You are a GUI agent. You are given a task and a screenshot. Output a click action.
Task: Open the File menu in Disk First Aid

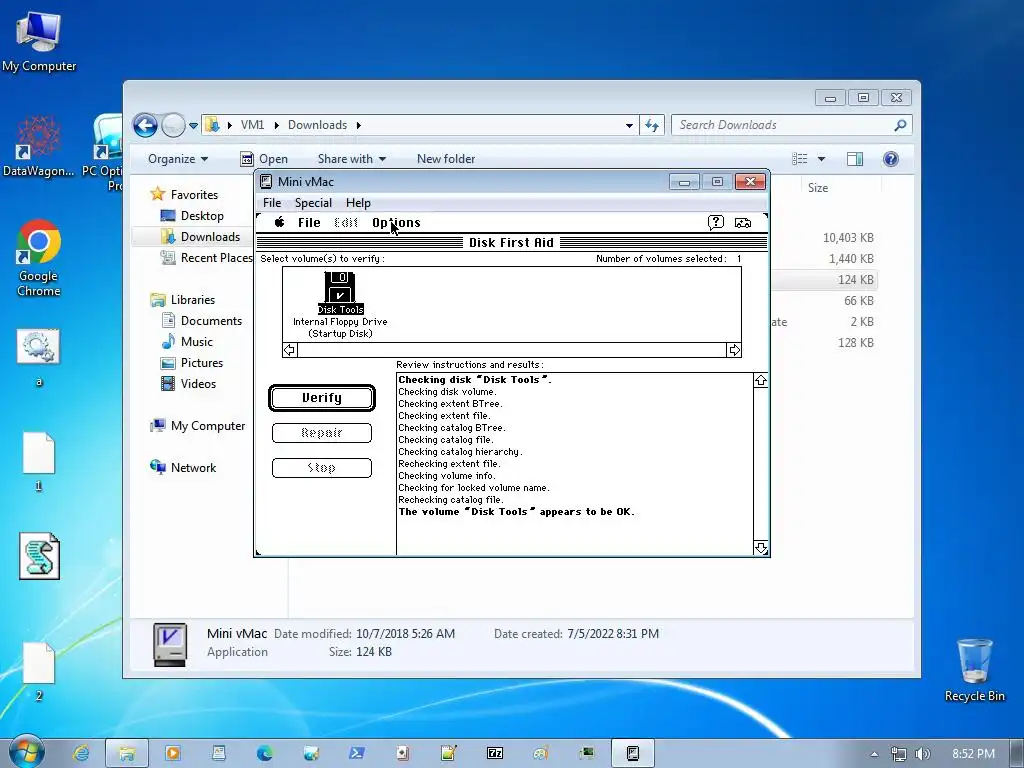click(309, 223)
